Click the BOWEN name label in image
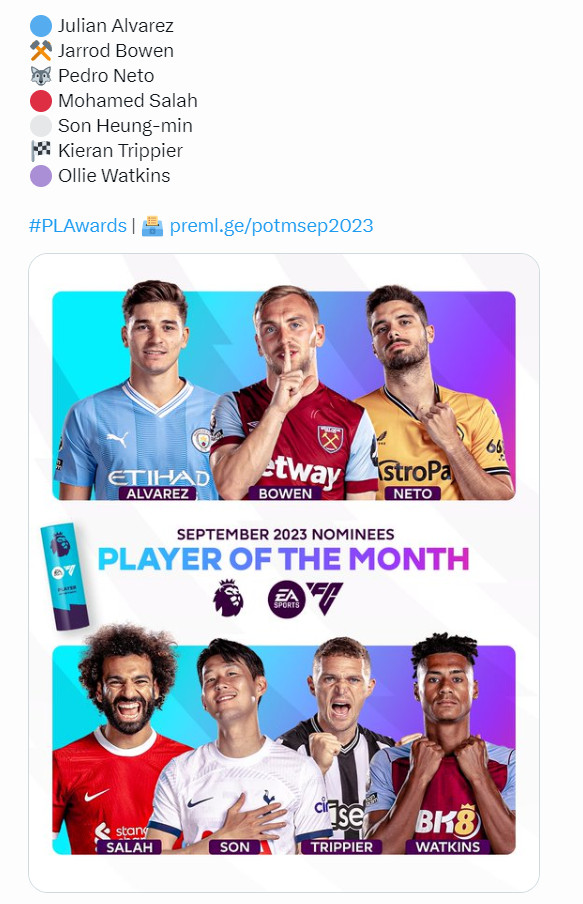583x904 pixels. 285,494
